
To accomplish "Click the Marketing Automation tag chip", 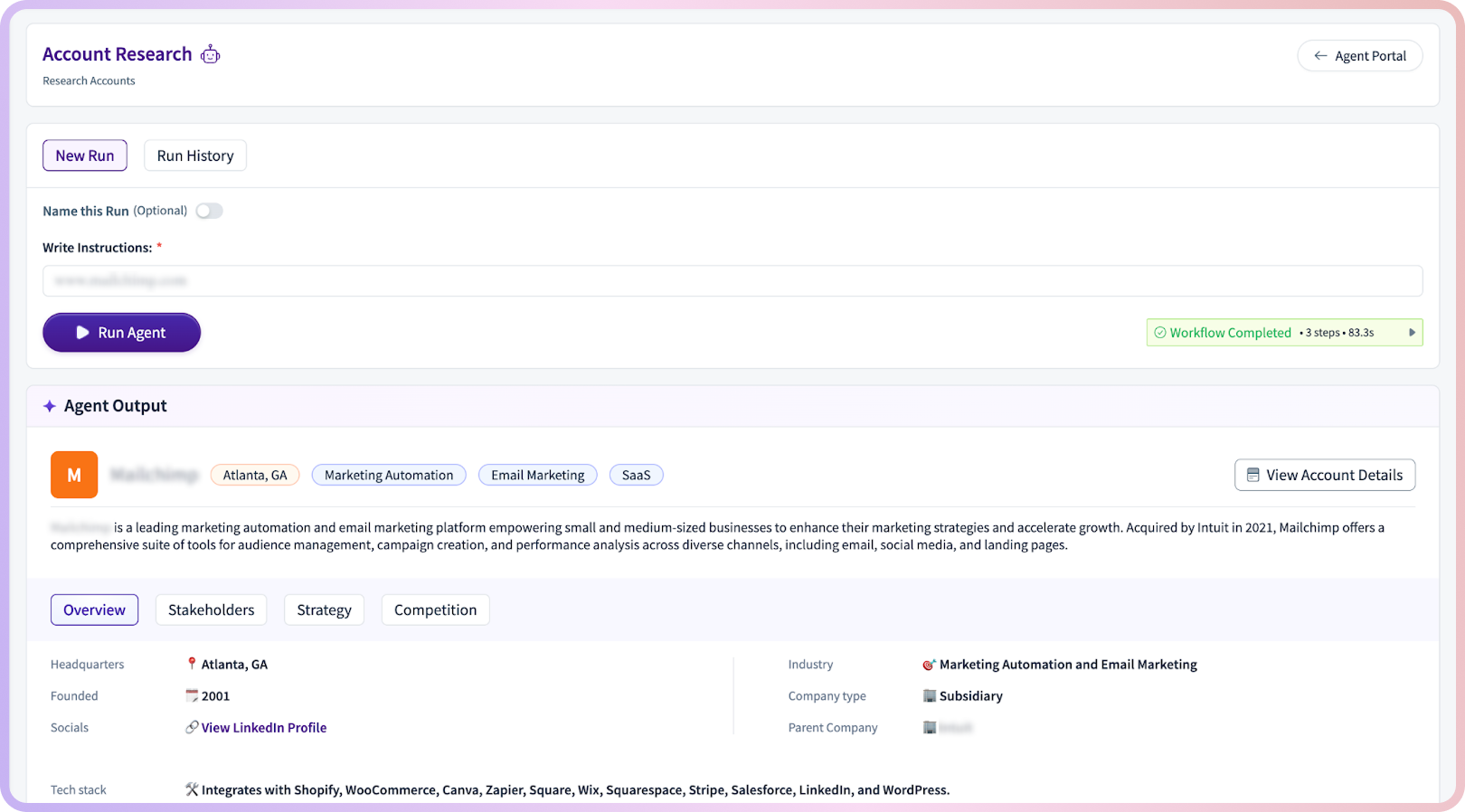I will (389, 475).
